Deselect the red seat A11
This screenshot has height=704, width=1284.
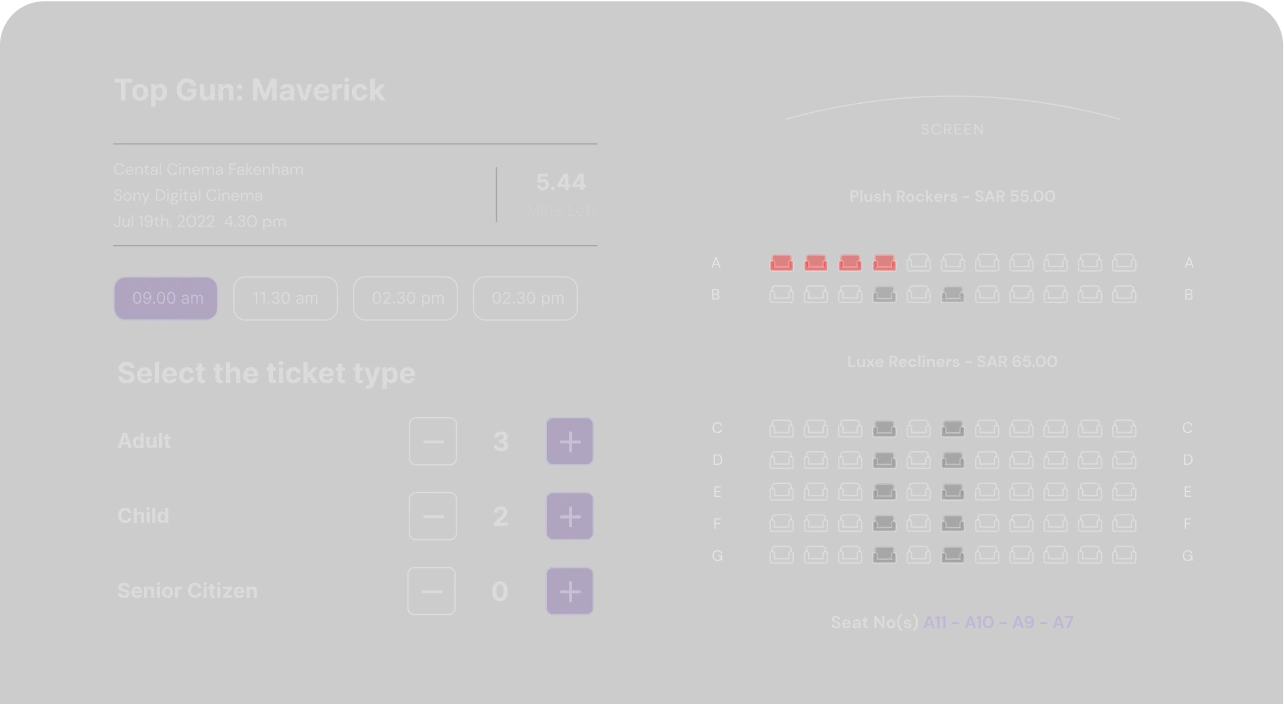point(781,262)
